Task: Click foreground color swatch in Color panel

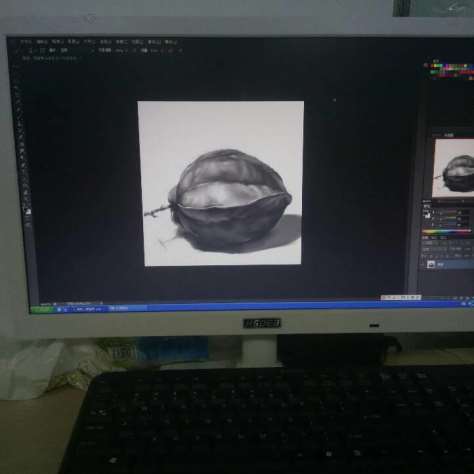Action: point(426,214)
